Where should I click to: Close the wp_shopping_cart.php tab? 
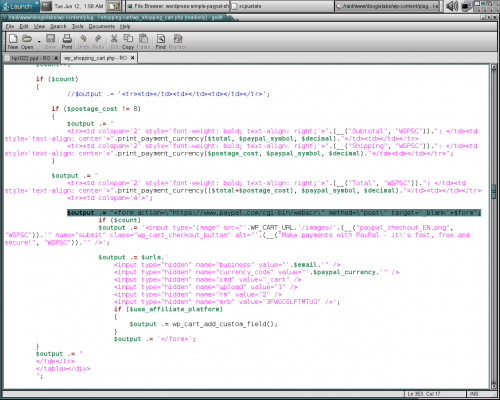click(x=132, y=58)
